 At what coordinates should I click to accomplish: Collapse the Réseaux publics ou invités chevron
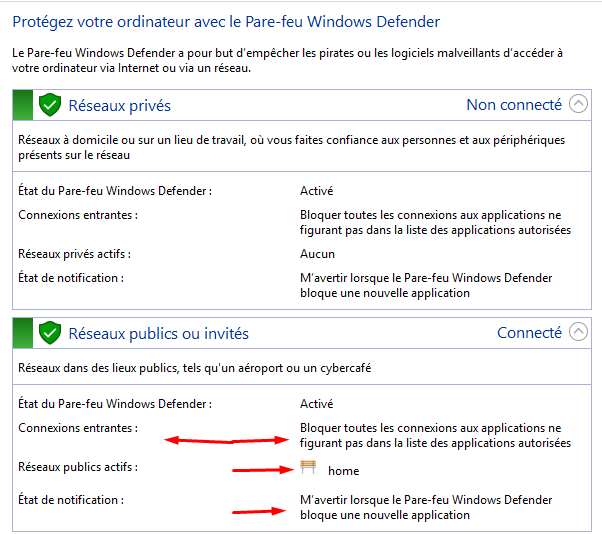pyautogui.click(x=578, y=332)
